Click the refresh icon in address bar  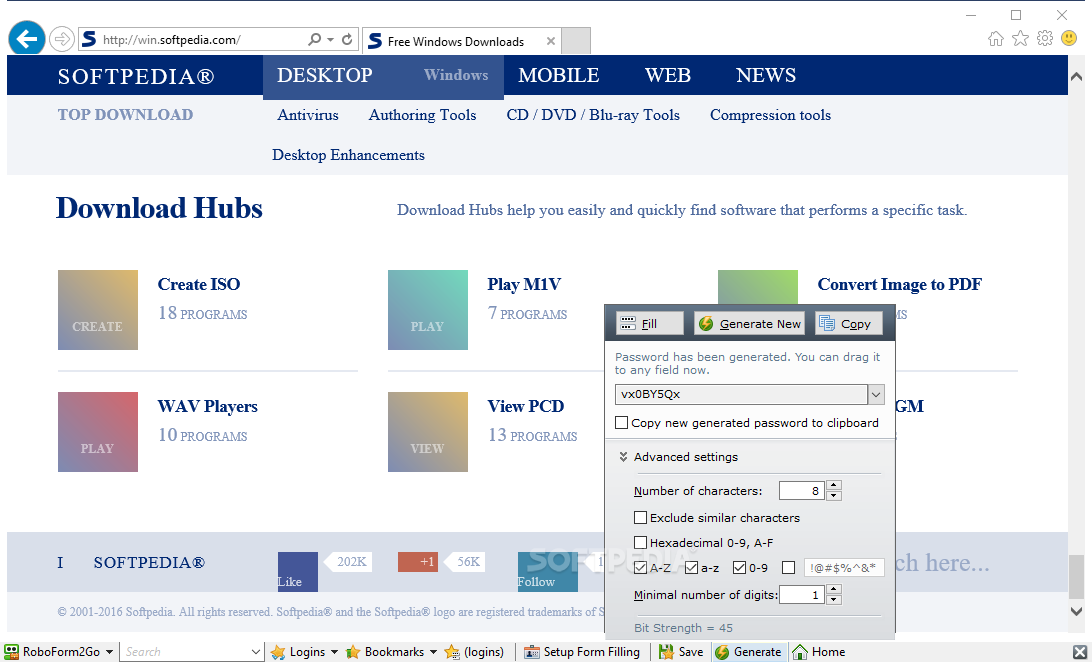[347, 40]
